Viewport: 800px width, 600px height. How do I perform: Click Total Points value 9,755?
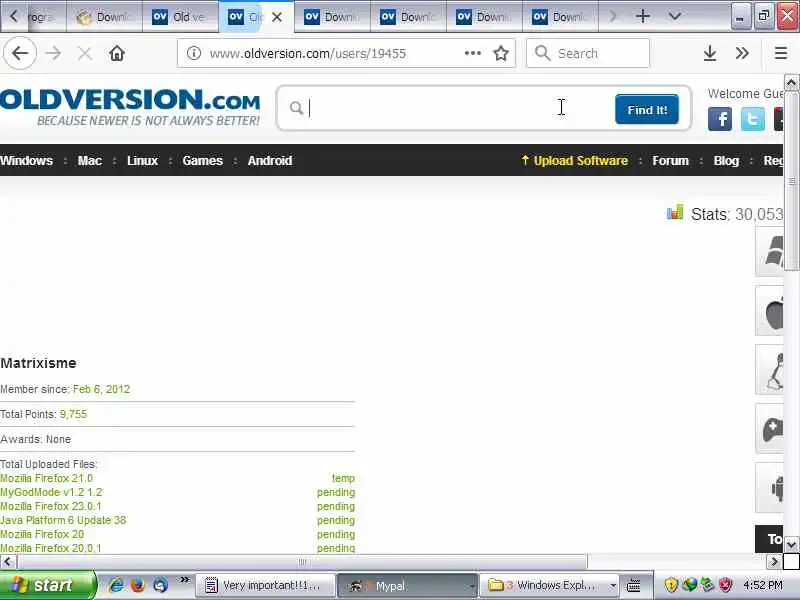(x=73, y=414)
